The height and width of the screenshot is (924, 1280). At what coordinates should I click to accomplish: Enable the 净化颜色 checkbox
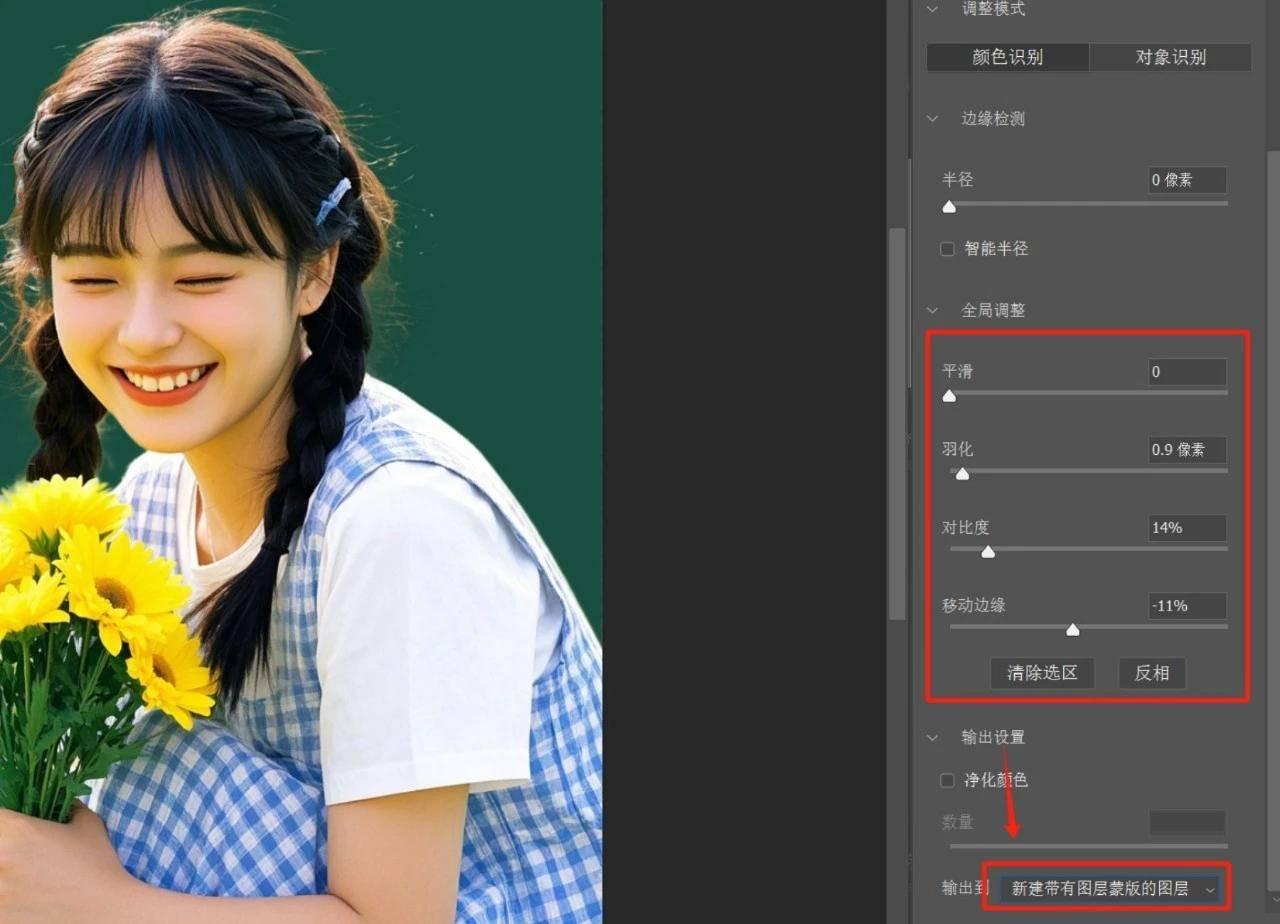pyautogui.click(x=947, y=780)
